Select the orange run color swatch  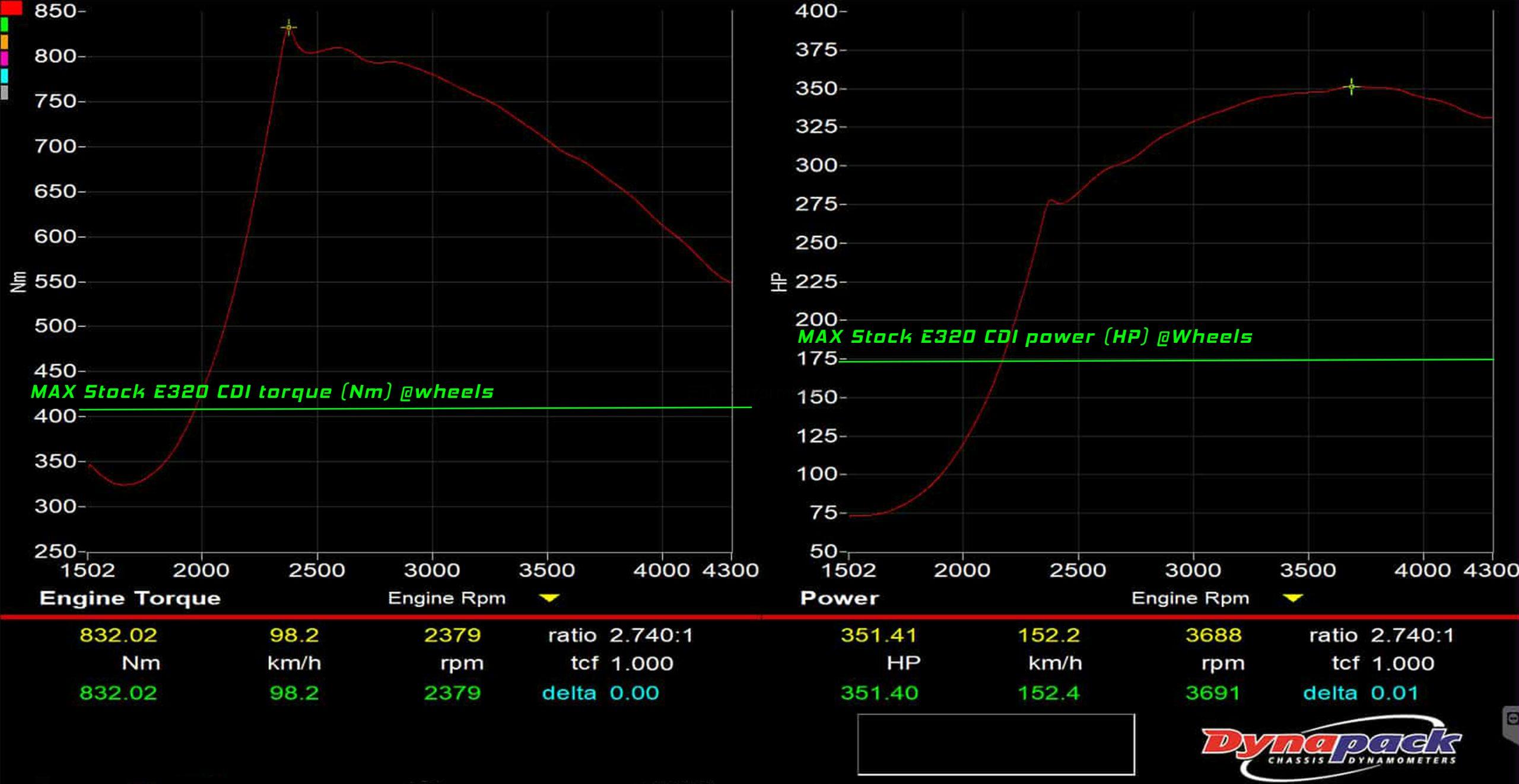tap(4, 42)
